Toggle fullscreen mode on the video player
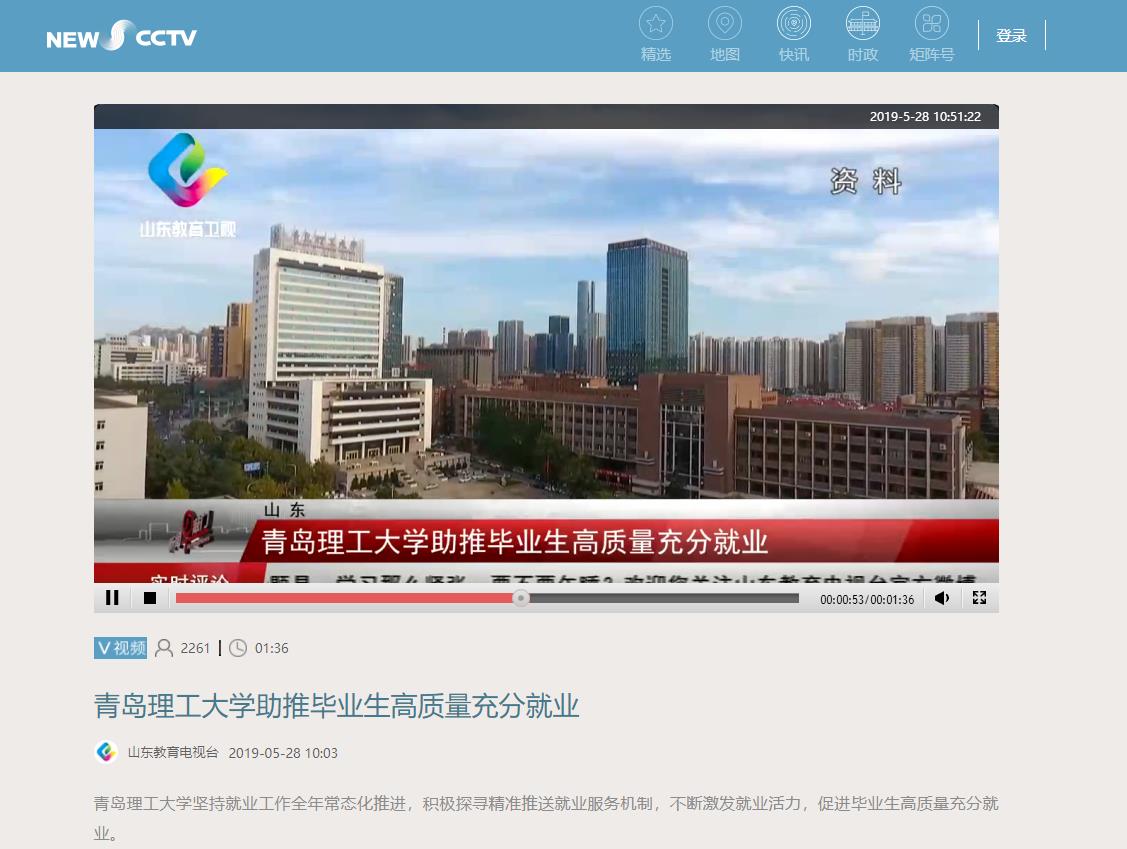The height and width of the screenshot is (849, 1127). [979, 598]
